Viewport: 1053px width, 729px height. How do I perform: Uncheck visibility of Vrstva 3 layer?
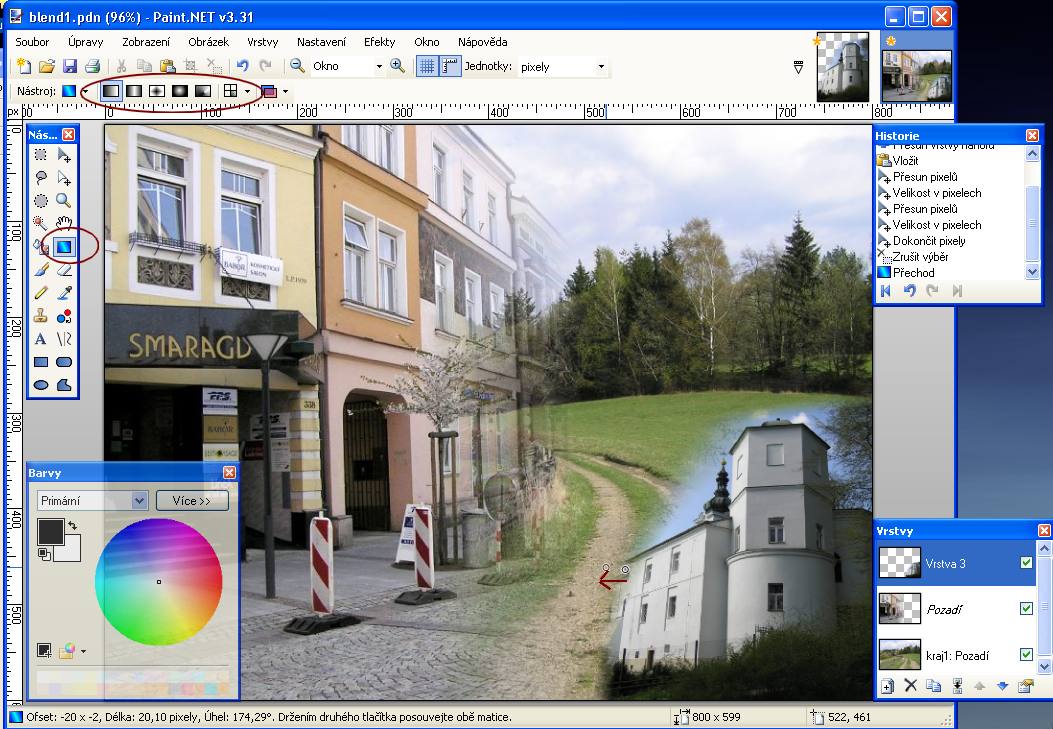(x=1026, y=563)
